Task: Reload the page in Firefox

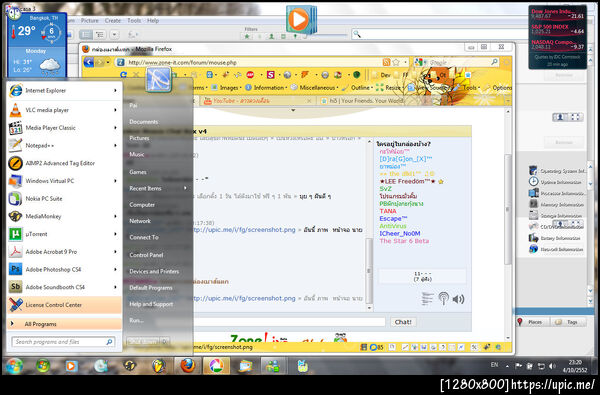Action: (123, 74)
